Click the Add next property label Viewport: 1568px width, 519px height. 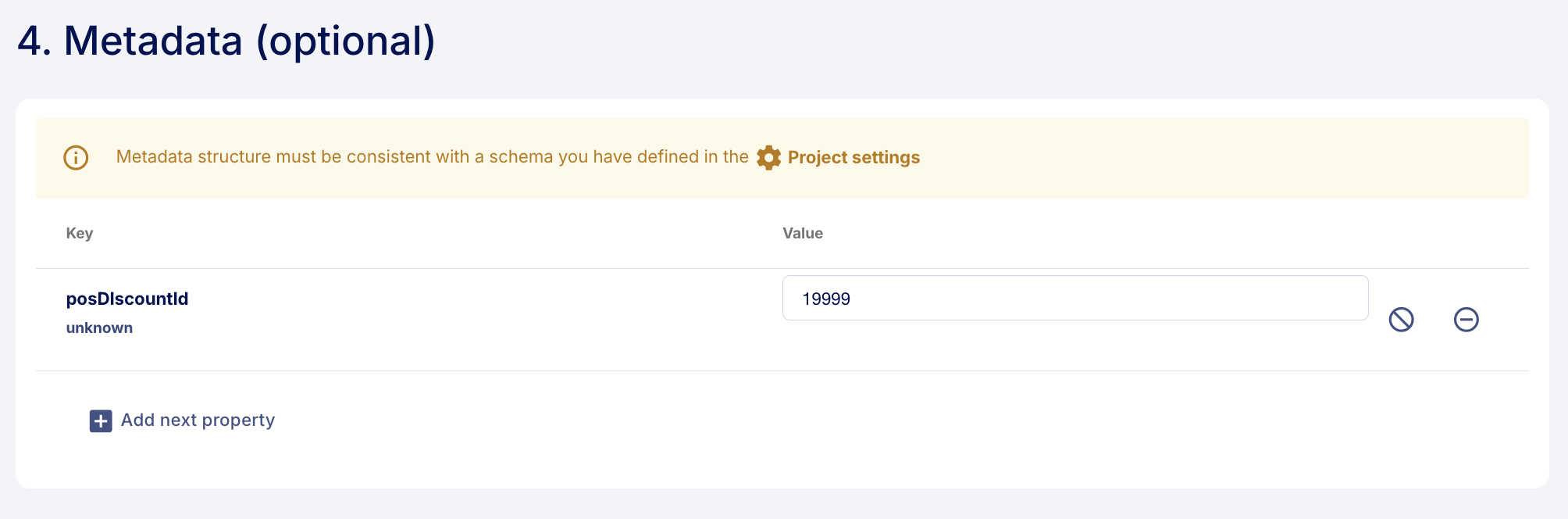(x=198, y=421)
